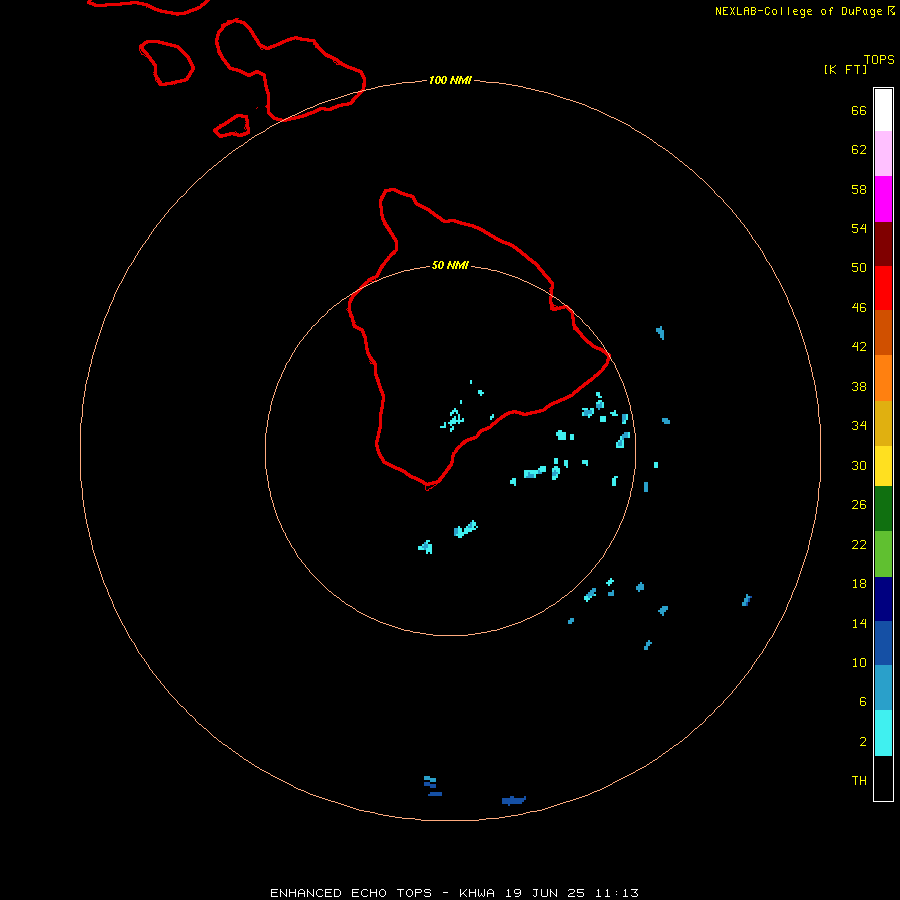Click the legend value "22"

(859, 544)
